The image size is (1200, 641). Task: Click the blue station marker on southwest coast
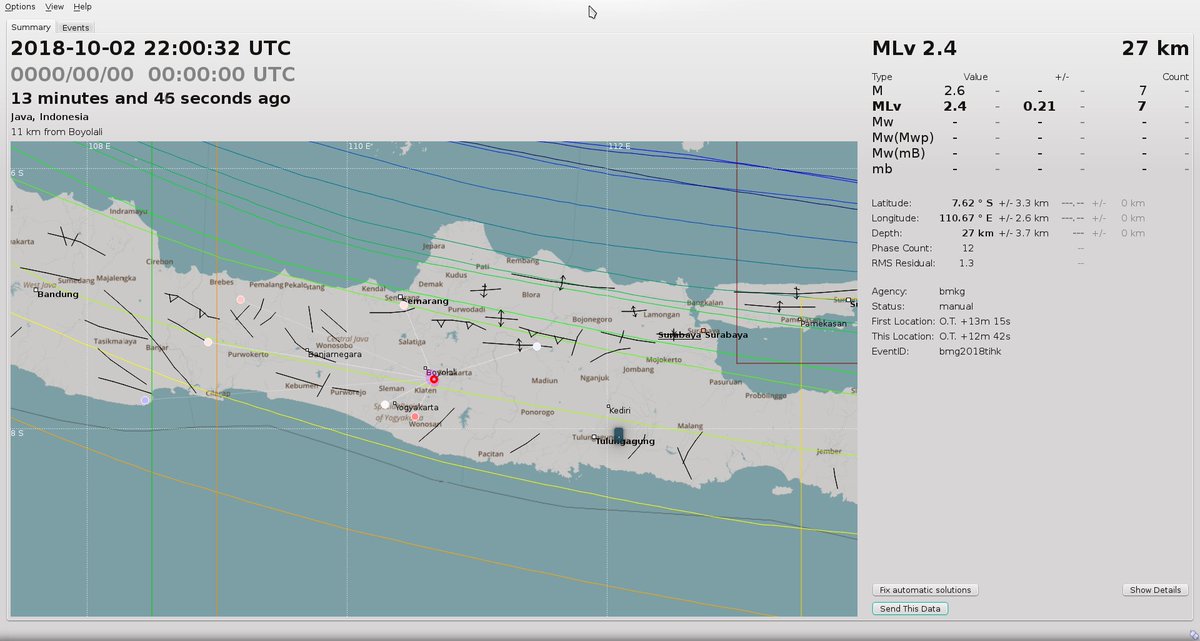click(x=145, y=400)
